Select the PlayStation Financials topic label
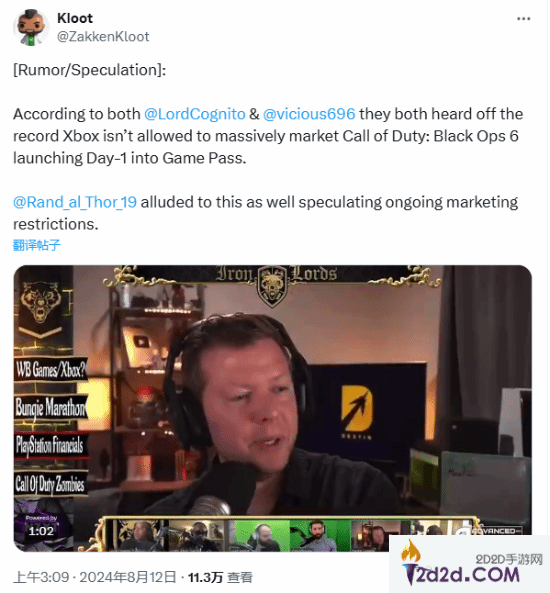The image size is (550, 593). [50, 444]
